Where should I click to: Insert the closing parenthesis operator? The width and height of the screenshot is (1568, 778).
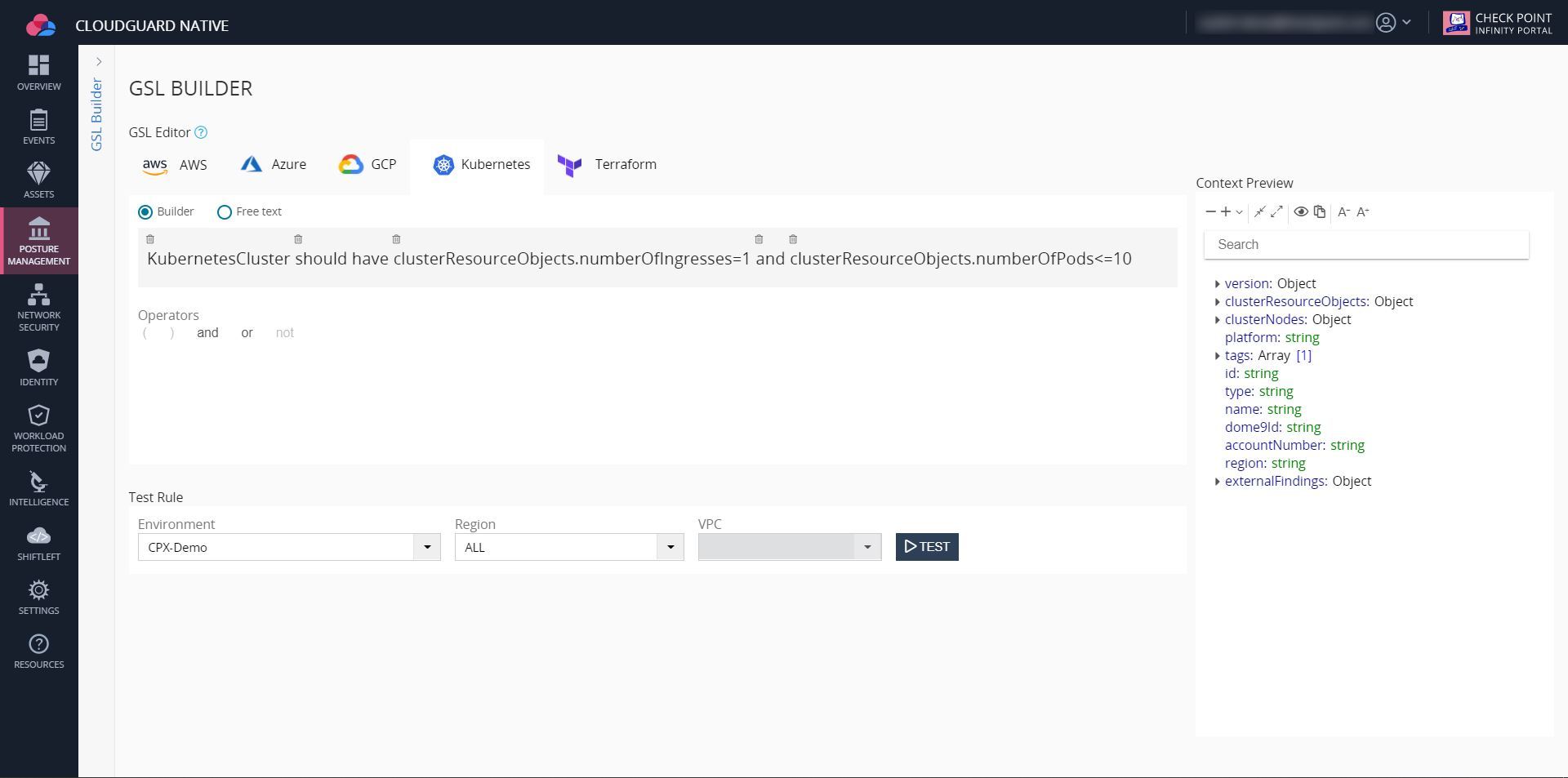[171, 333]
